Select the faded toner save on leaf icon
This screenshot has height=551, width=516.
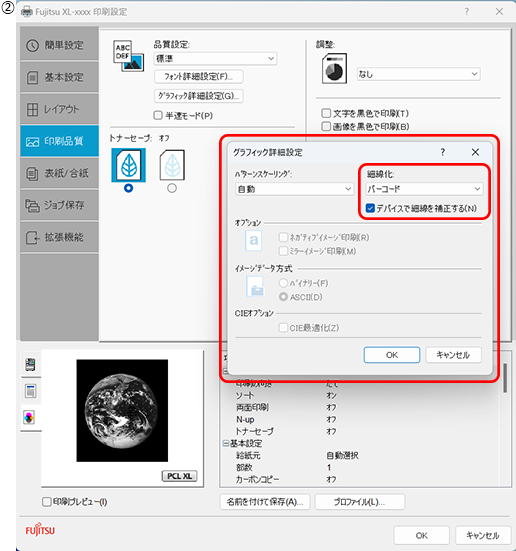tap(172, 165)
